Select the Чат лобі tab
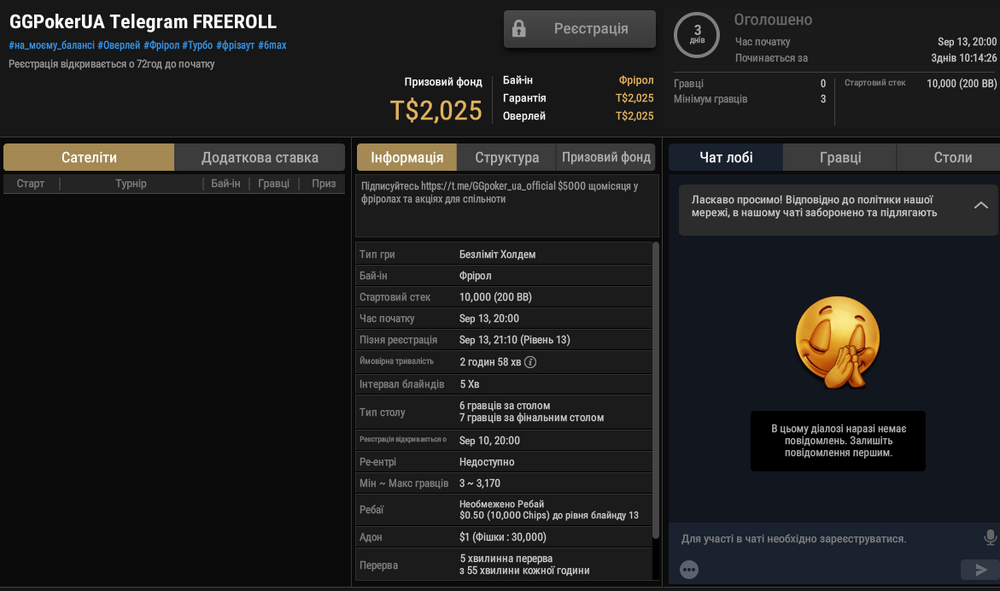This screenshot has height=591, width=1000. pyautogui.click(x=726, y=157)
